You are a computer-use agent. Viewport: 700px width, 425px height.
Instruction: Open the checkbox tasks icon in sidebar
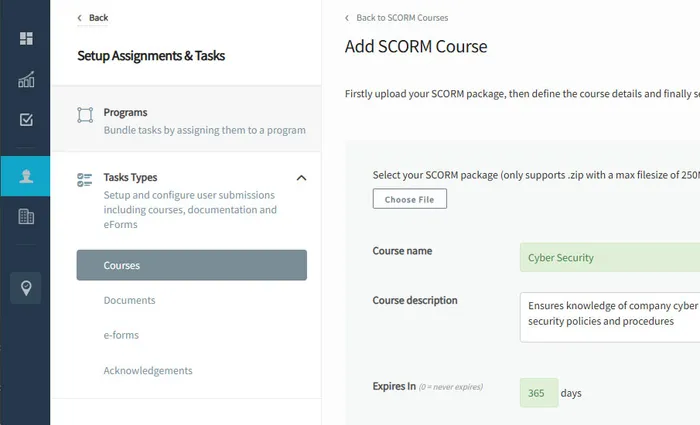[x=26, y=120]
